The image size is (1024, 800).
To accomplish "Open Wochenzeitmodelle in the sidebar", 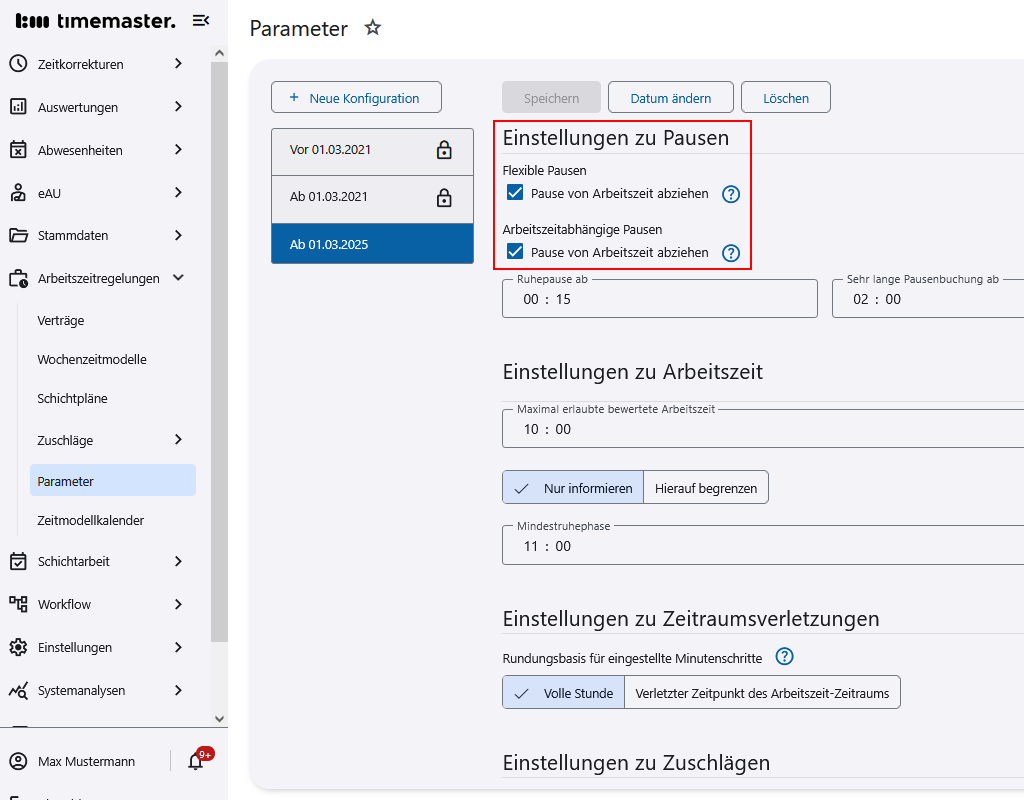I will 92,359.
